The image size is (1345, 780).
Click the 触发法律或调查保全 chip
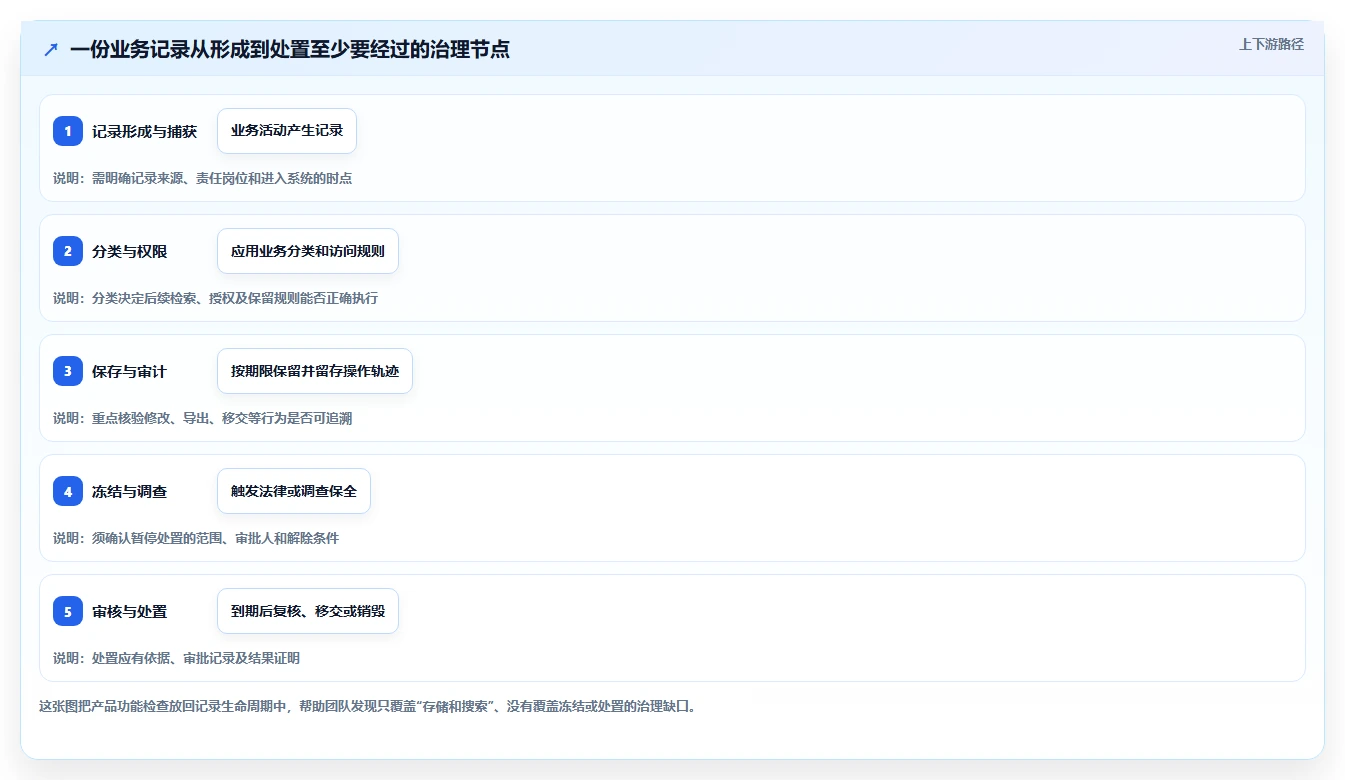pos(294,491)
